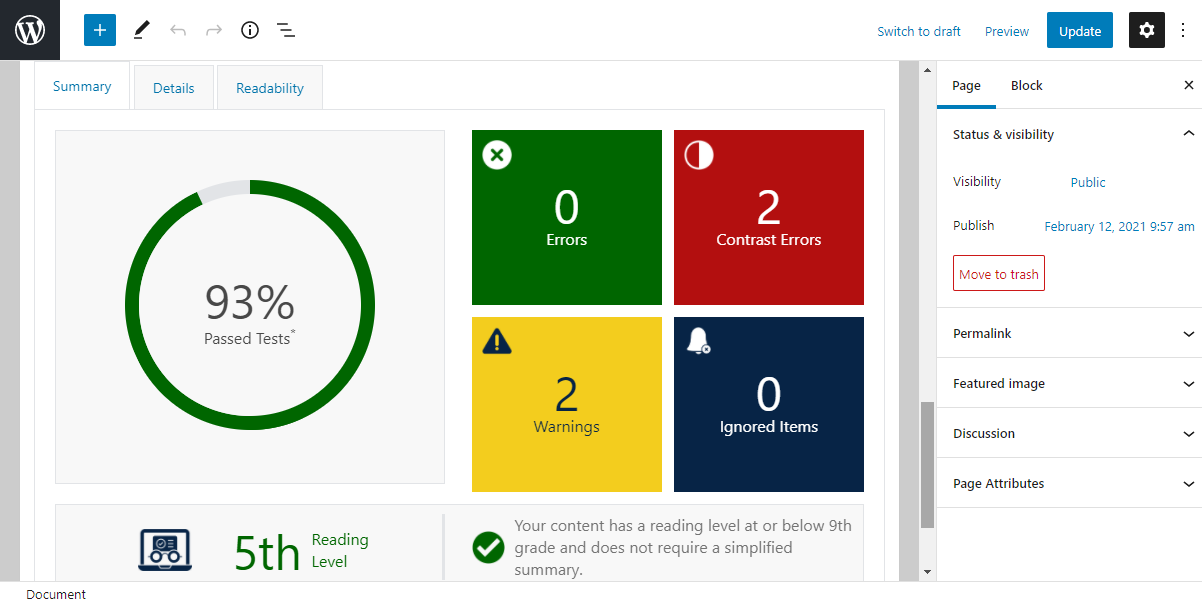
Task: Switch to the Details tab
Action: tap(174, 88)
